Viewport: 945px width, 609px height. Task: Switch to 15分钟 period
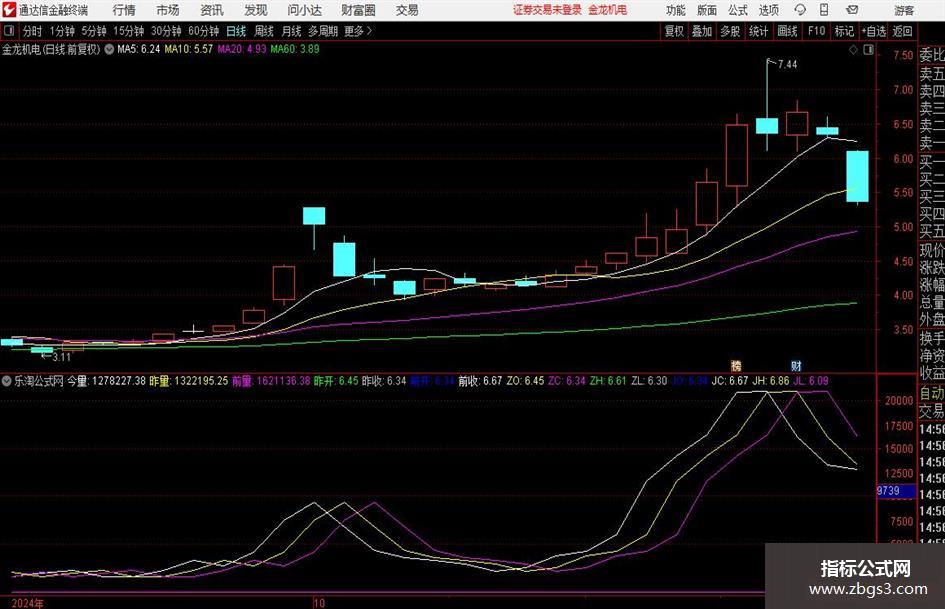pyautogui.click(x=129, y=31)
